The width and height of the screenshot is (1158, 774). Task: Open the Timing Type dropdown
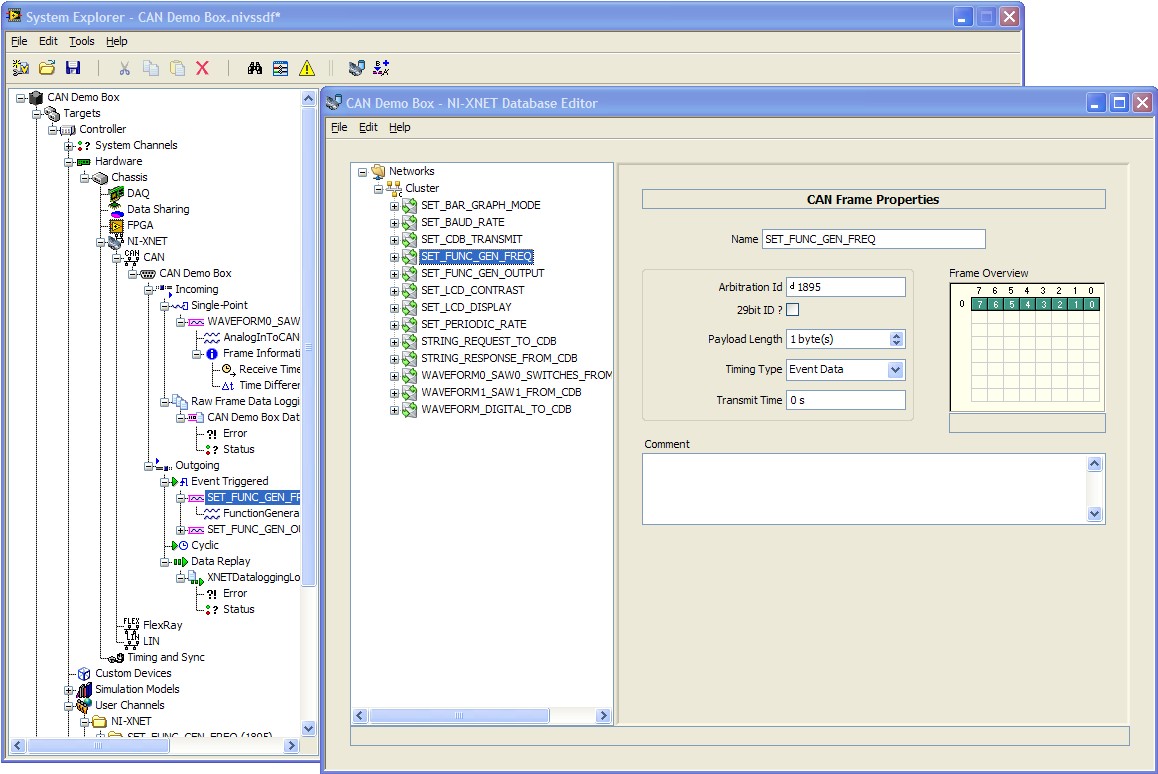click(896, 369)
